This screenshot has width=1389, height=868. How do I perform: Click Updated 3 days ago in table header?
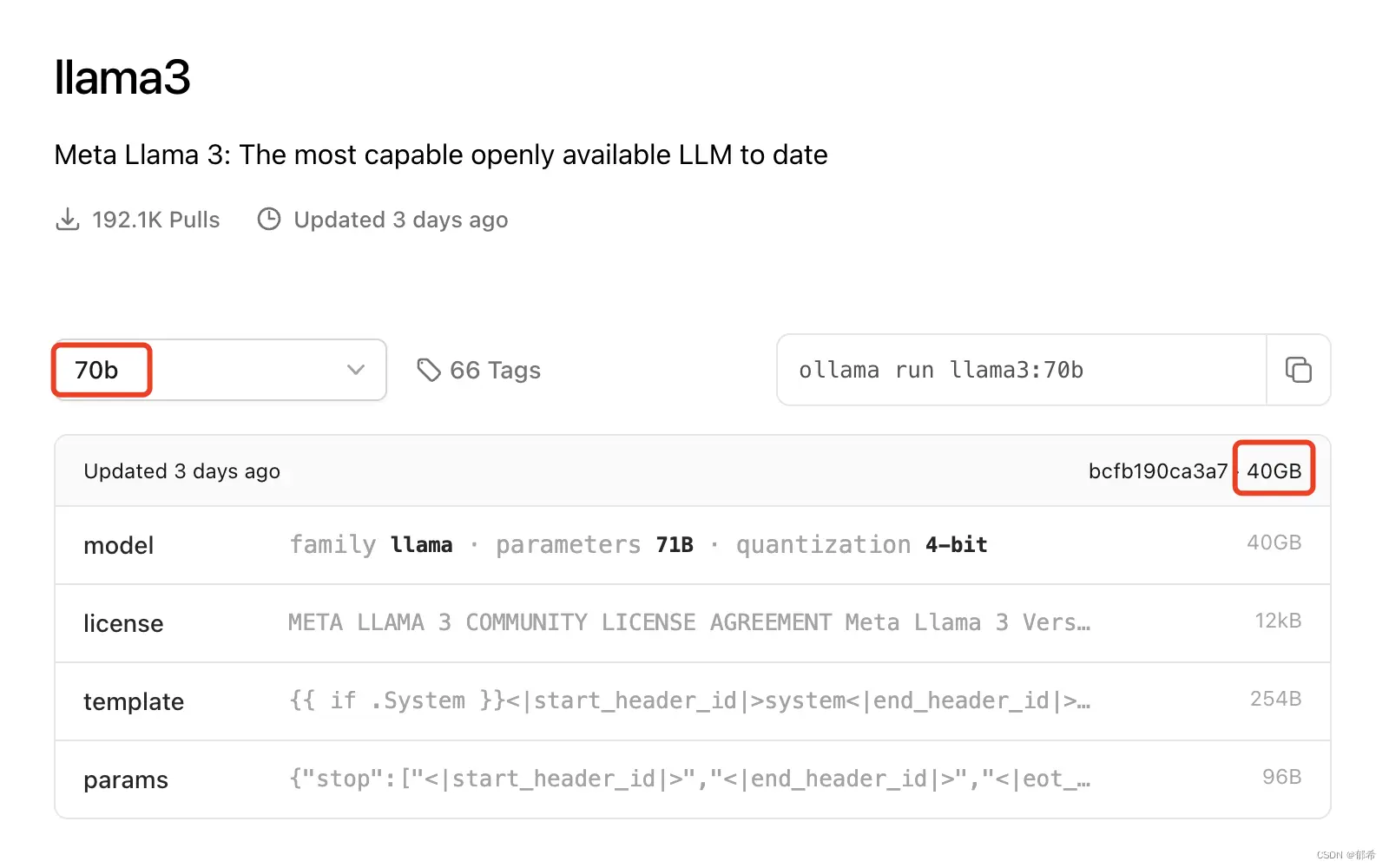[182, 471]
